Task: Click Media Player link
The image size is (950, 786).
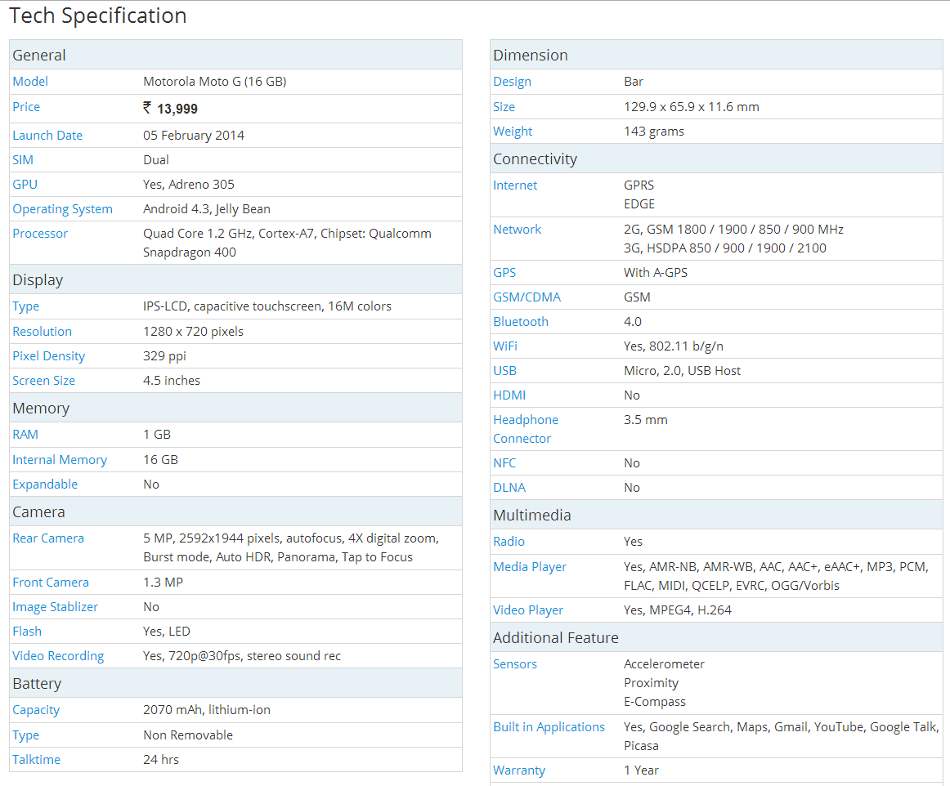Action: 530,567
